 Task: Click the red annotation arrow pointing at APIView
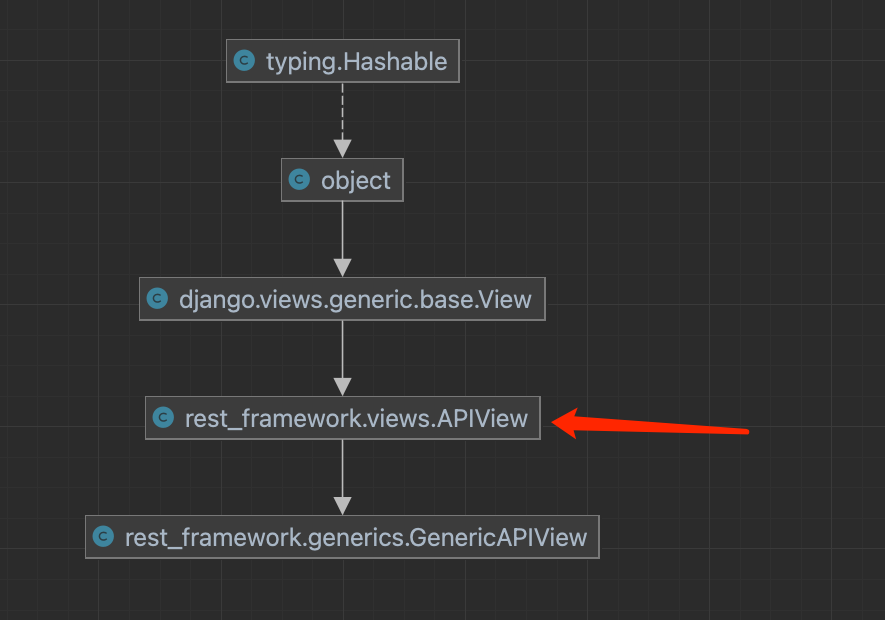tap(650, 428)
